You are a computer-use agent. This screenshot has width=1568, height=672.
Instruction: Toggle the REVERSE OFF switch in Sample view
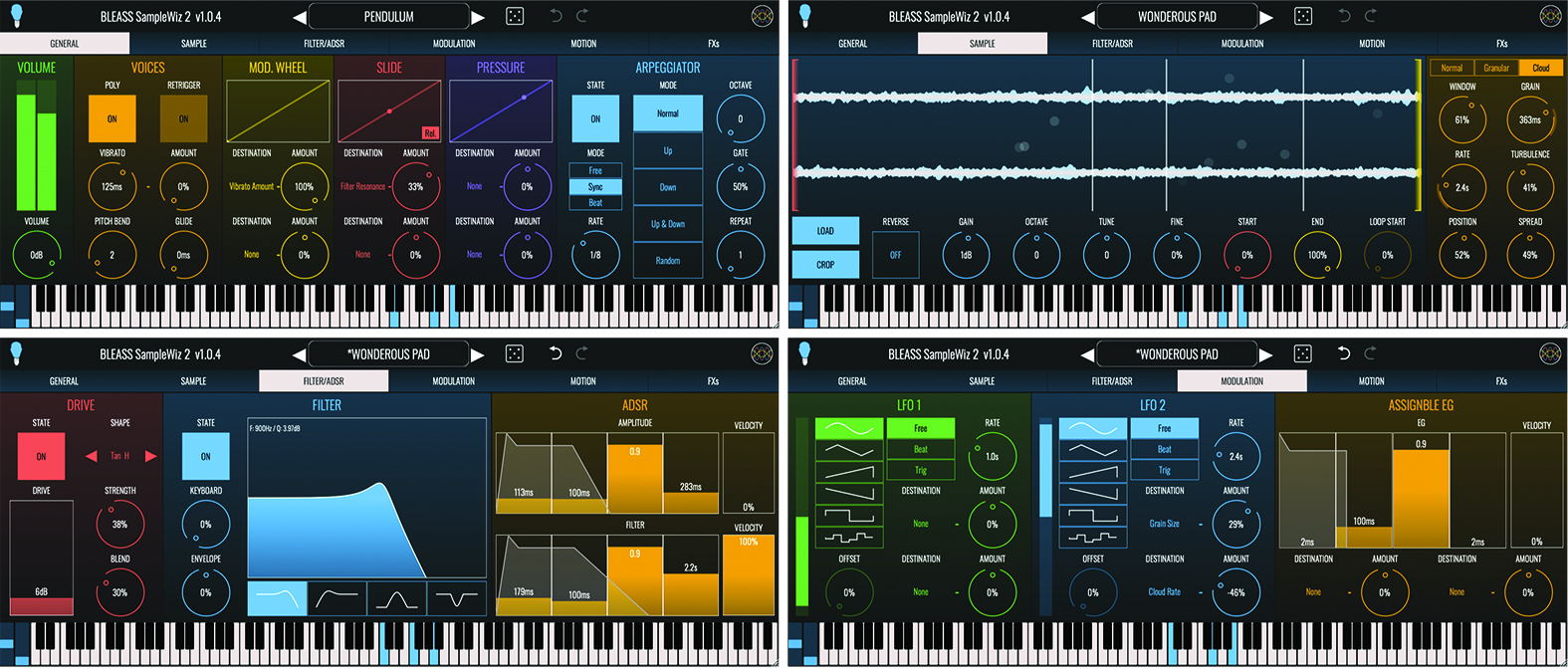tap(895, 255)
